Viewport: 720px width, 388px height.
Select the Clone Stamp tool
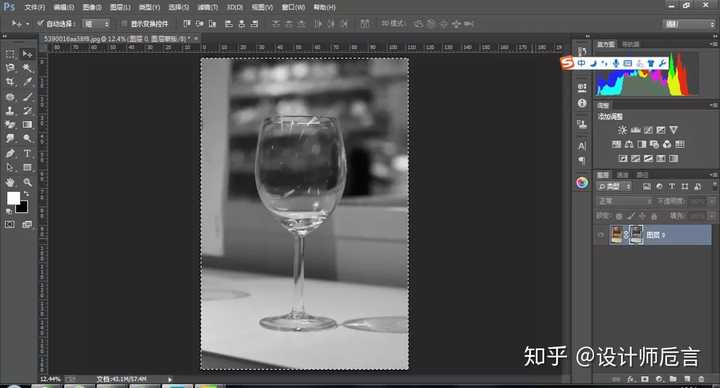(x=10, y=111)
